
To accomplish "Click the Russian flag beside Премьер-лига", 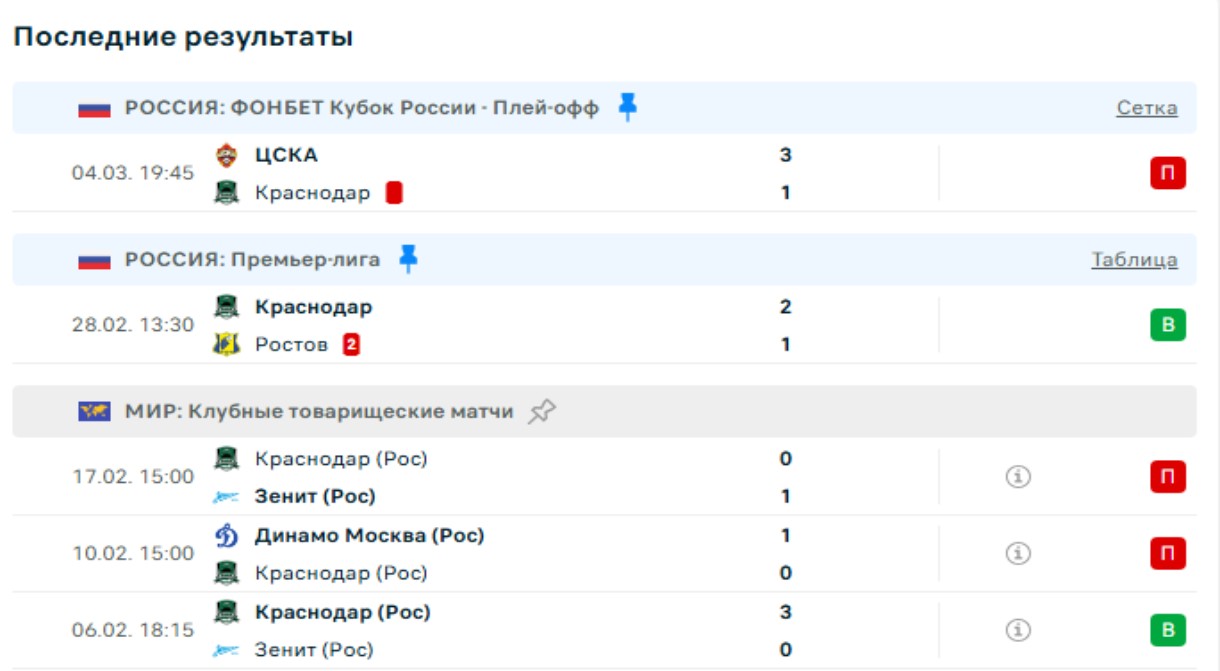I will point(94,260).
